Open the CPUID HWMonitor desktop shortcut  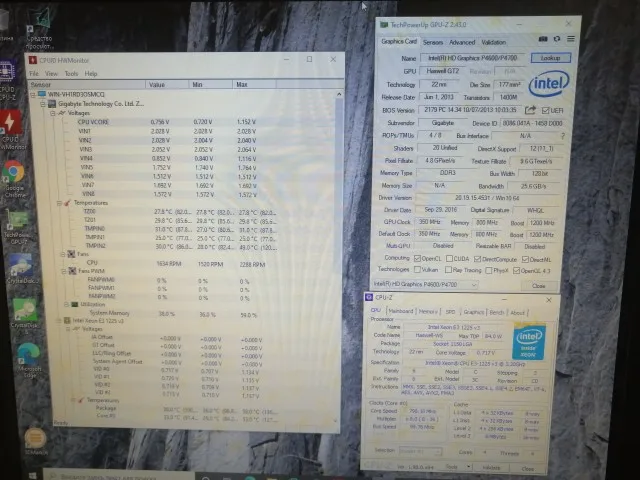(11, 129)
